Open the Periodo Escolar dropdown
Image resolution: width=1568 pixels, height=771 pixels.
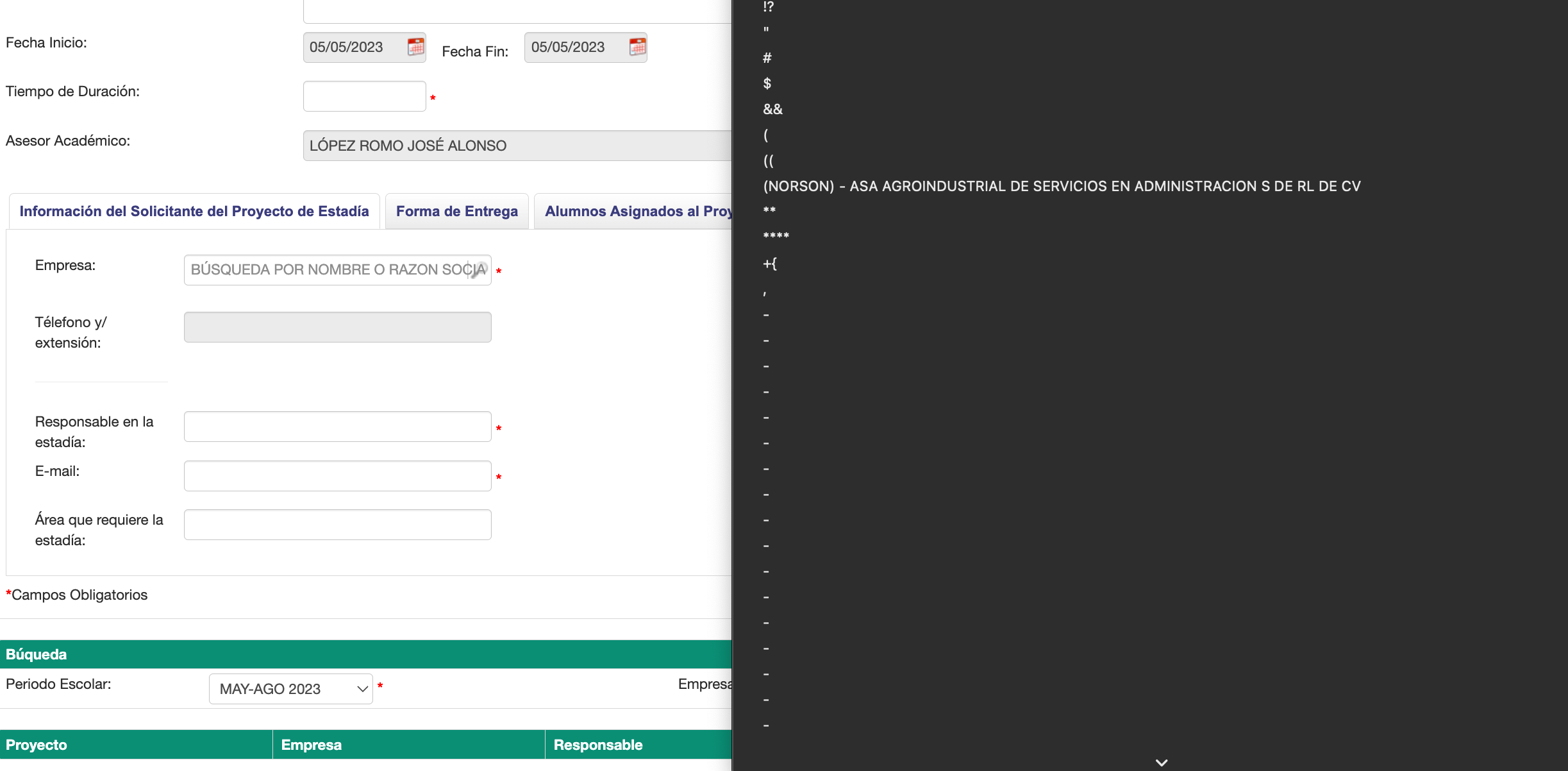click(291, 689)
